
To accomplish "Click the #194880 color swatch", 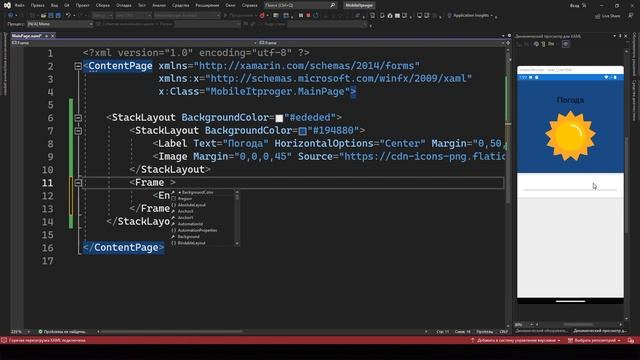I will click(302, 131).
